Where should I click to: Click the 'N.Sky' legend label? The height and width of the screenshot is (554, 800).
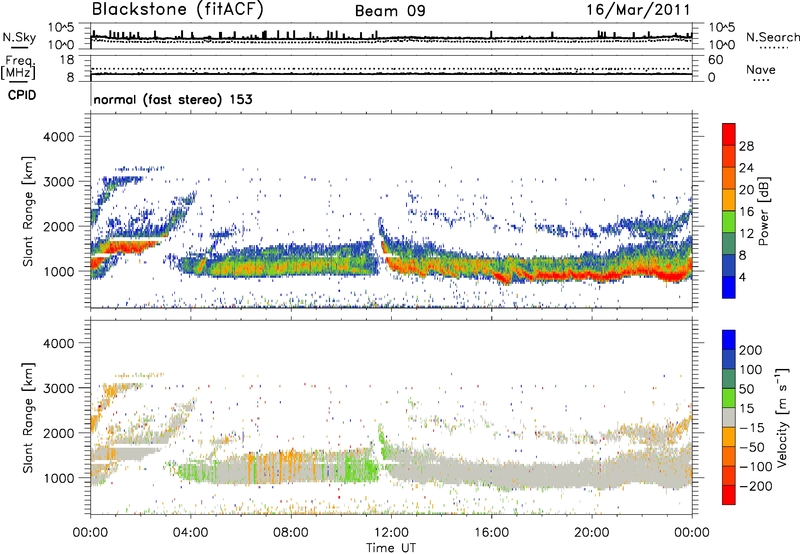point(19,37)
